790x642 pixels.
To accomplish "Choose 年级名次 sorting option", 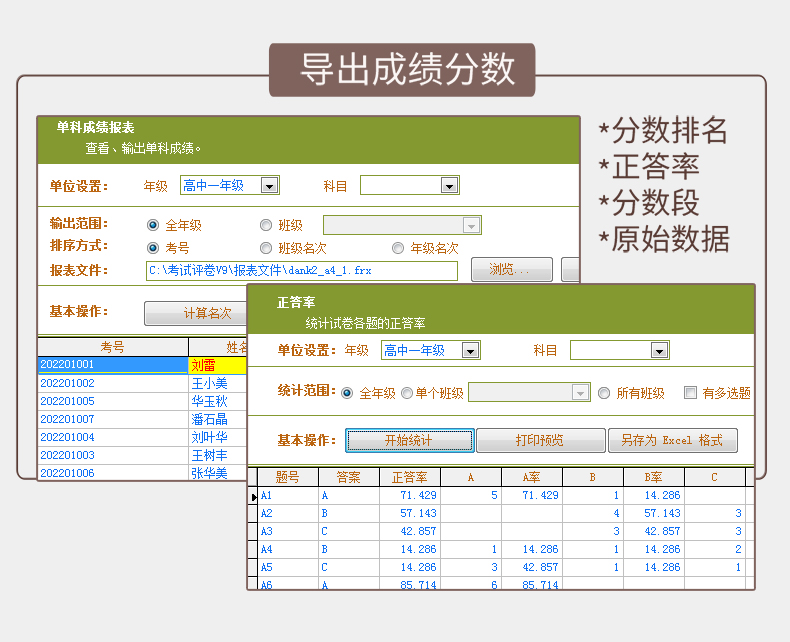I will point(398,247).
